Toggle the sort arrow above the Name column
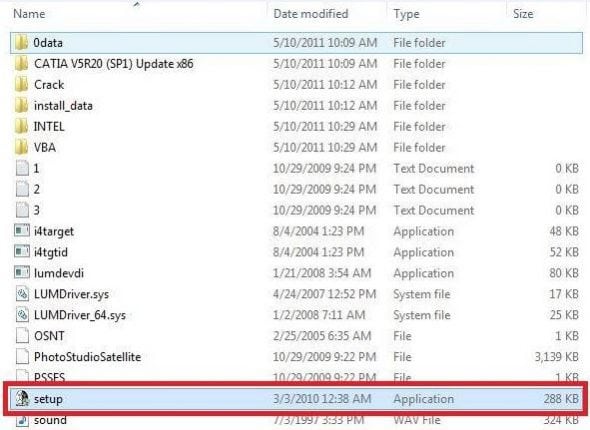Image resolution: width=590 pixels, height=430 pixels. (x=137, y=5)
